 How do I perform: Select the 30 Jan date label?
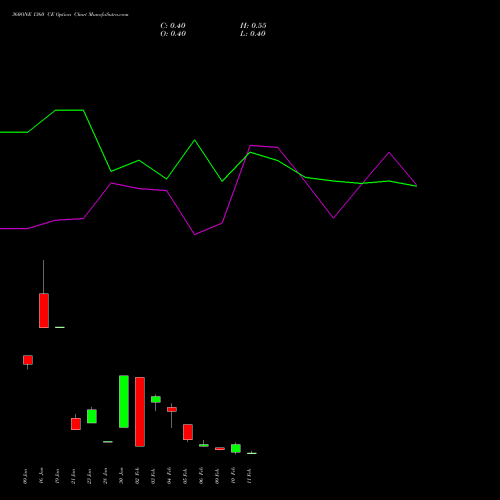(122, 476)
